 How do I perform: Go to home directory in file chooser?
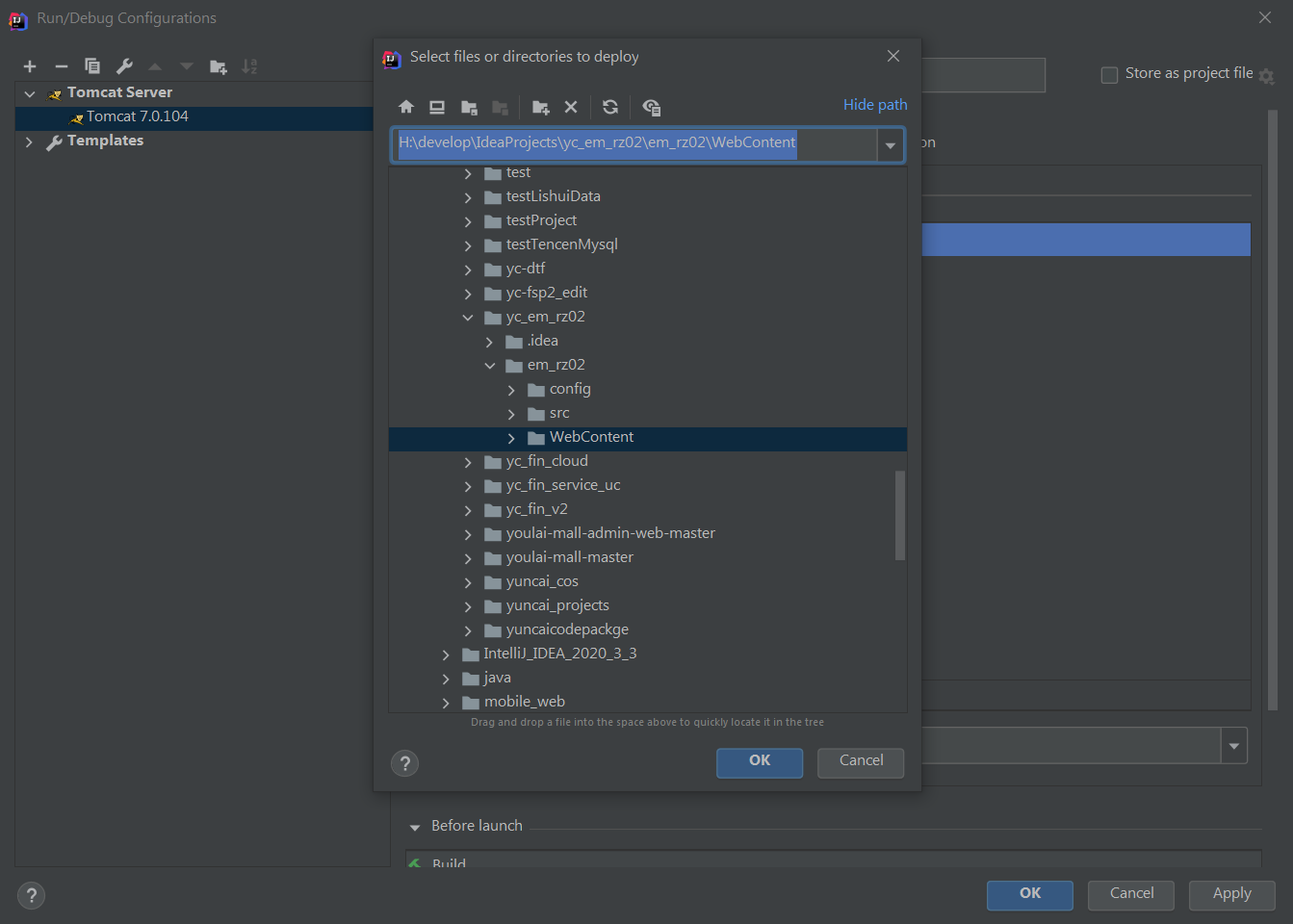pyautogui.click(x=406, y=107)
